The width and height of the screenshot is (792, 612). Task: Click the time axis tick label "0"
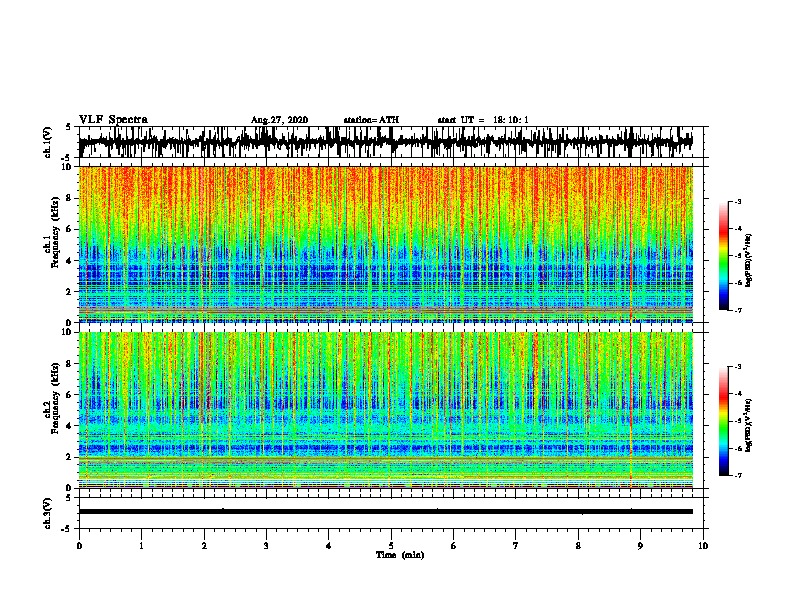click(x=79, y=546)
